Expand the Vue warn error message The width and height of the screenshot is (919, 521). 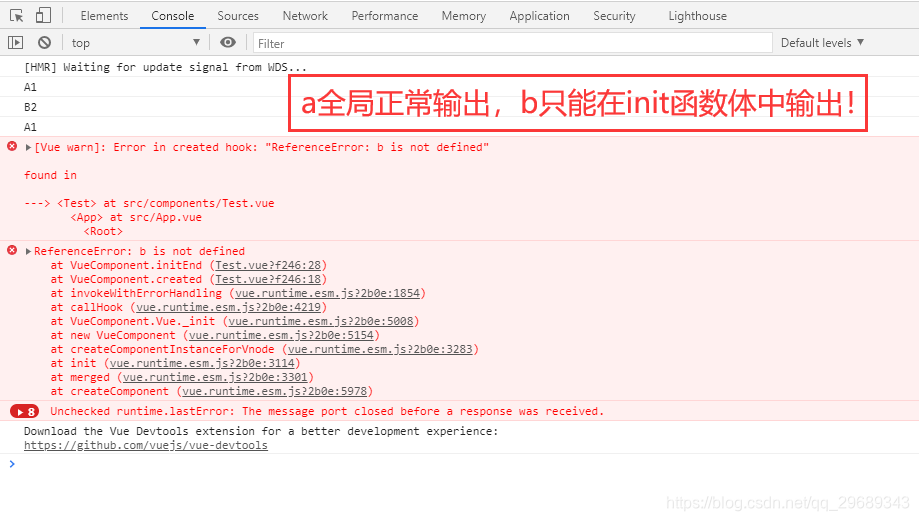point(29,147)
